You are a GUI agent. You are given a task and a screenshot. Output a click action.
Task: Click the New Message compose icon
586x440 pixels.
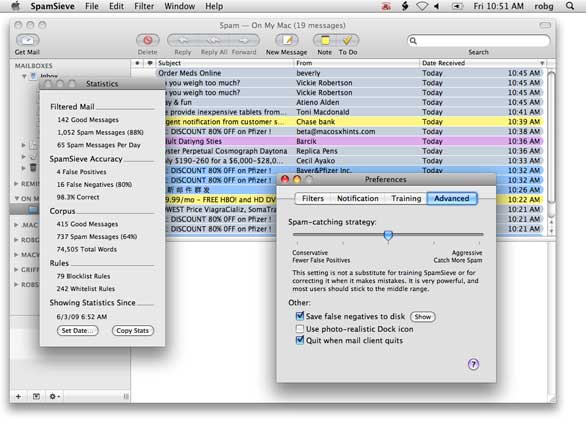pos(287,40)
